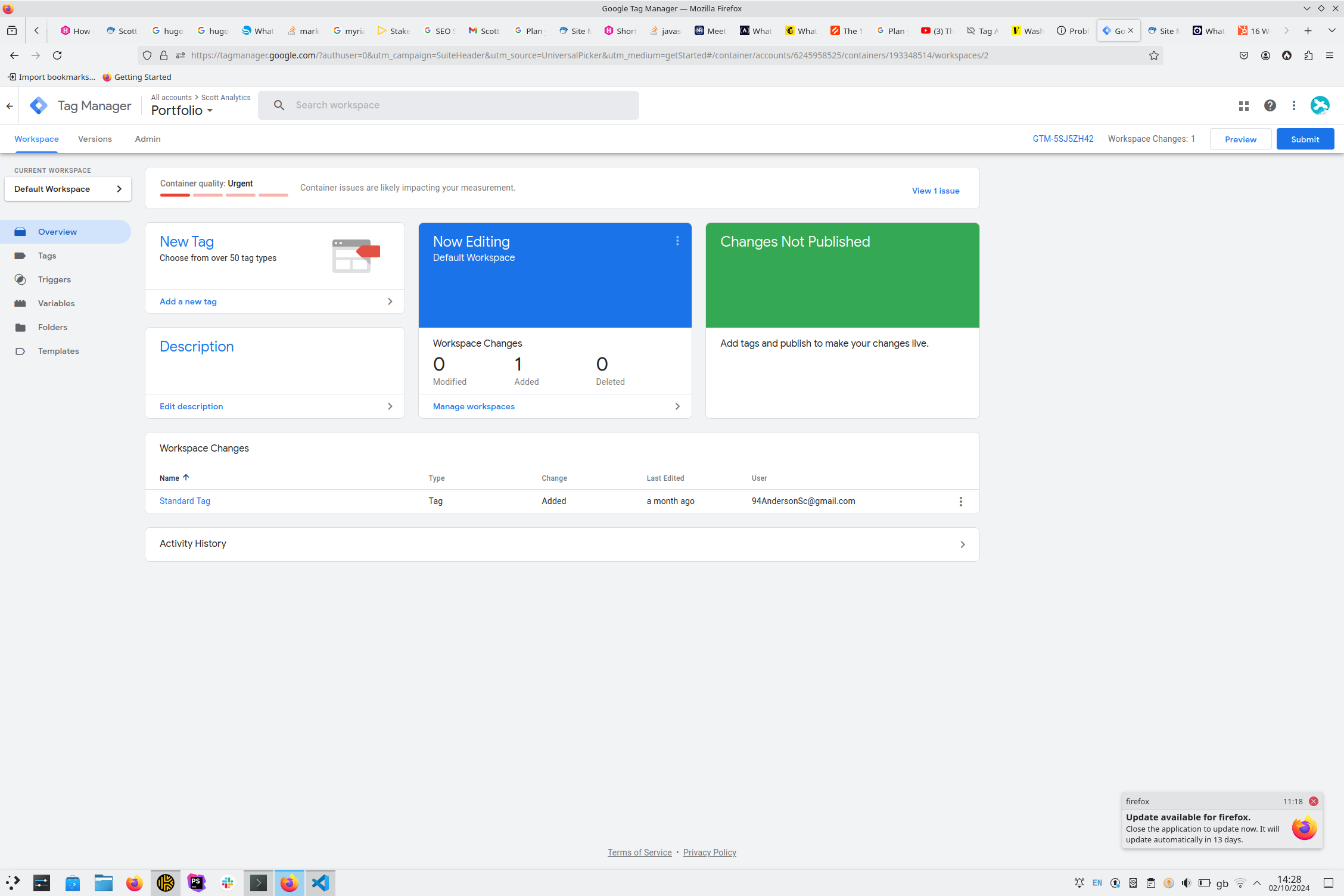
Task: Open the Tag Manager help icon
Action: pyautogui.click(x=1270, y=105)
